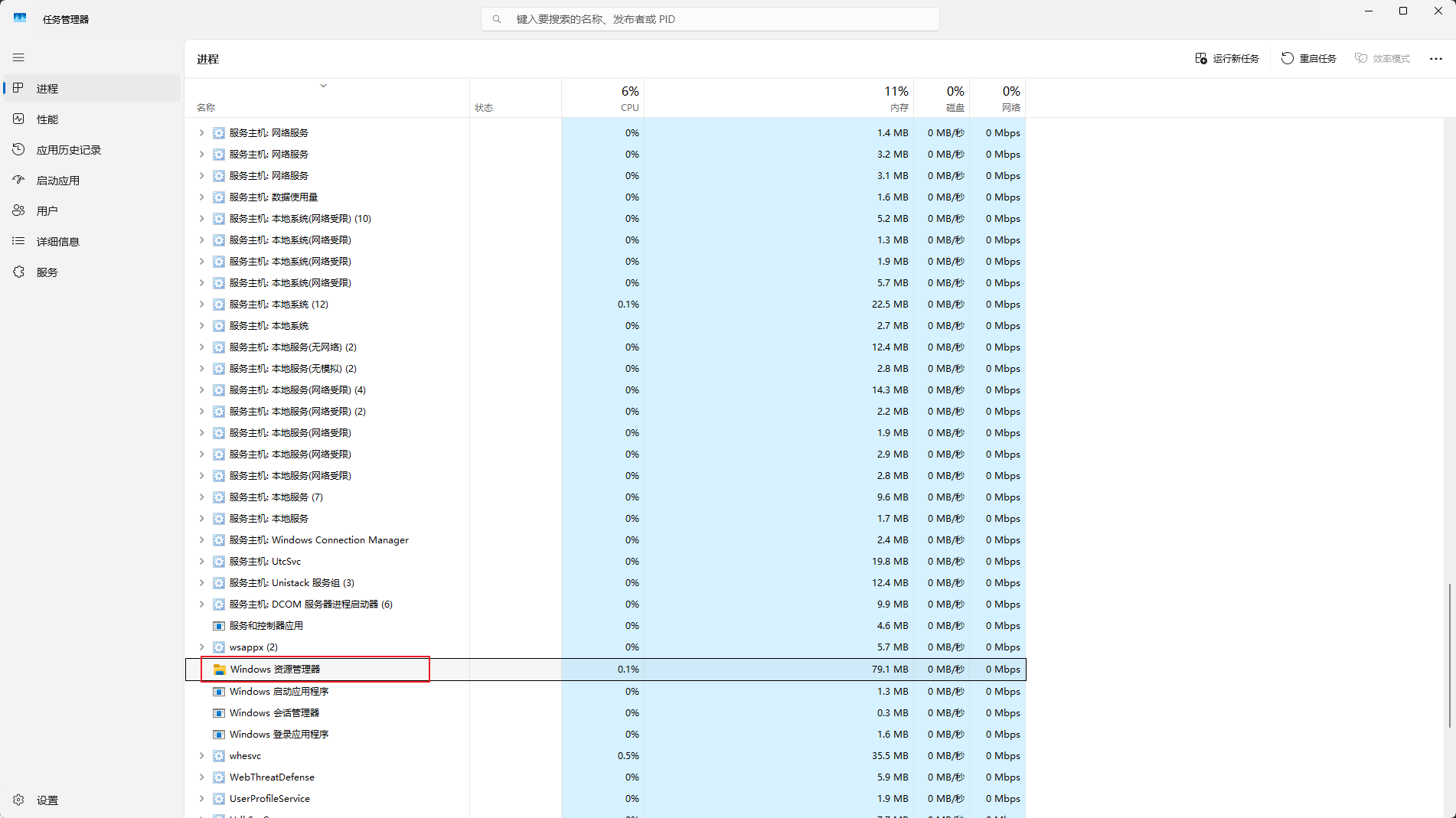Screen dimensions: 1456x818
Task: Focus the search box for name, publisher or PID
Action: [x=710, y=19]
